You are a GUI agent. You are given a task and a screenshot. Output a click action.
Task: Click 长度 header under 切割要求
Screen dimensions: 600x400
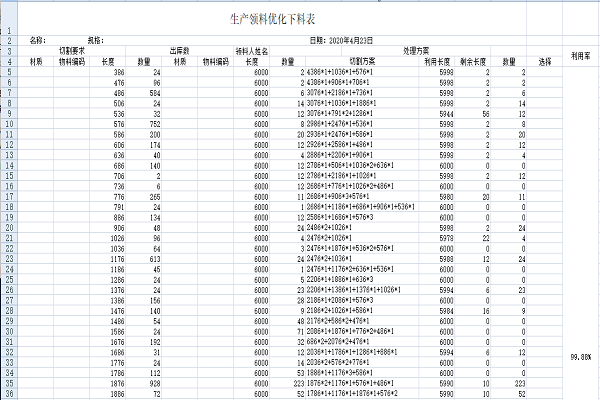pos(108,61)
